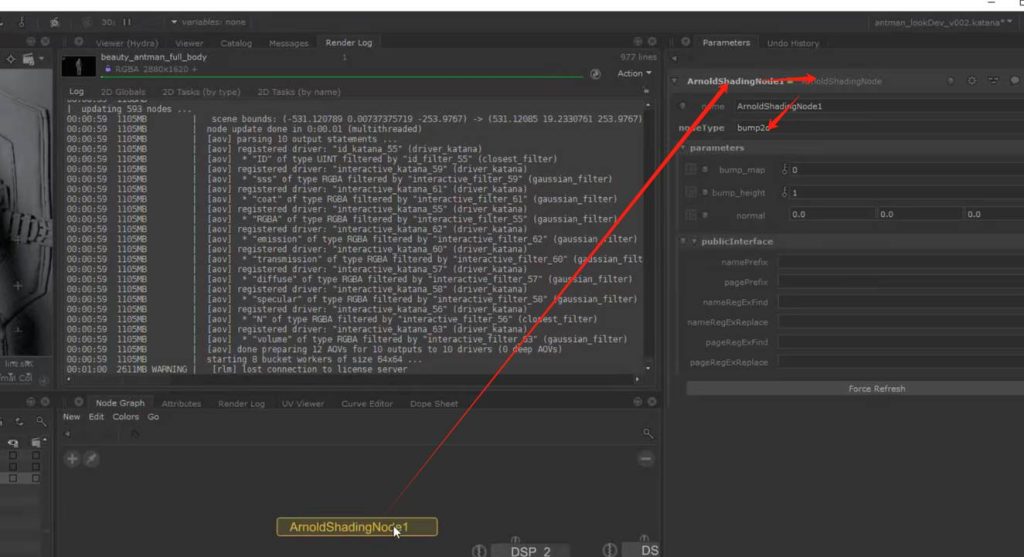The height and width of the screenshot is (557, 1024).
Task: Toggle the bump_height parameter checkbox
Action: (x=691, y=192)
